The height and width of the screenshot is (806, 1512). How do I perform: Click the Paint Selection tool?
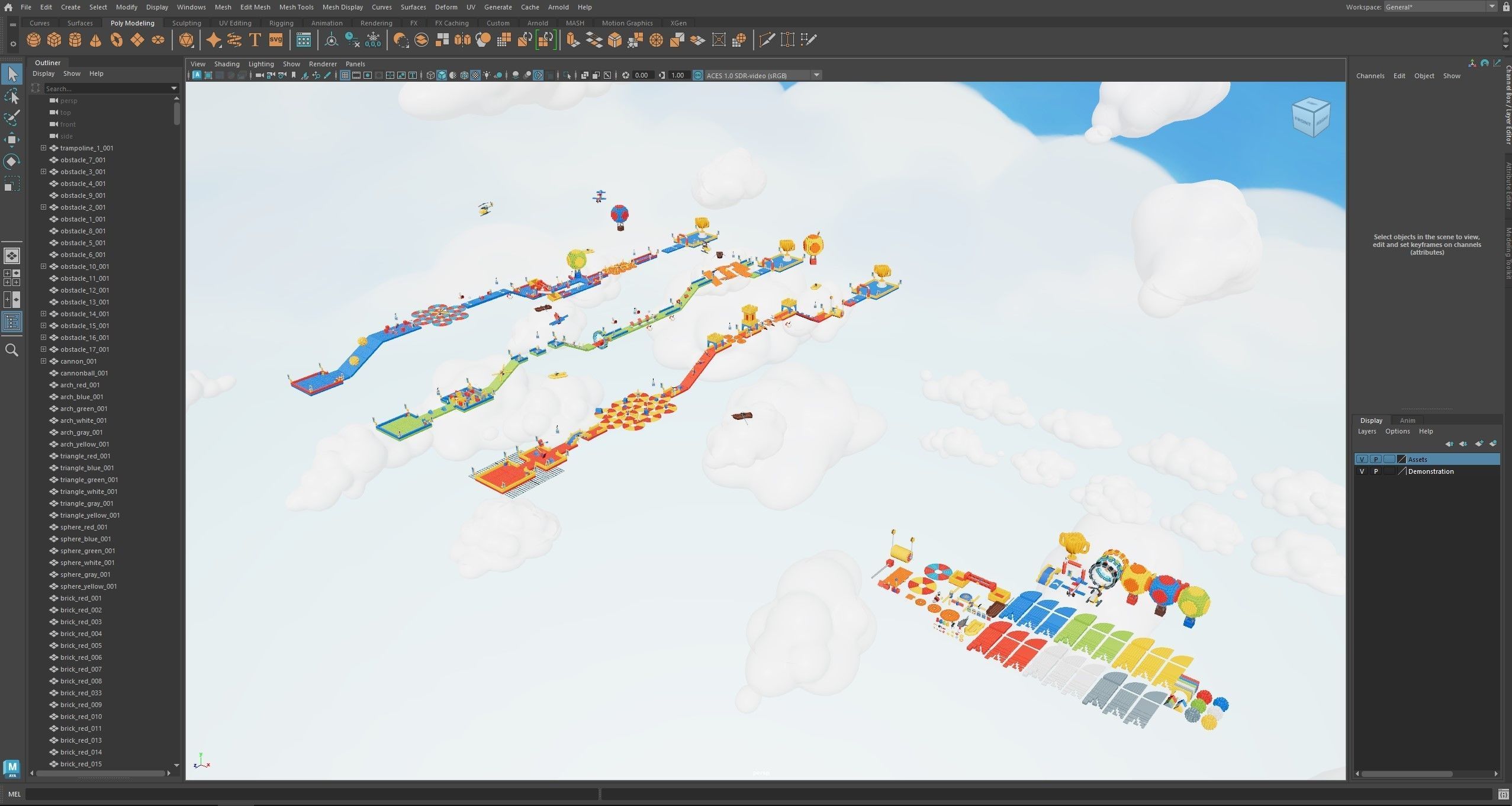pos(12,118)
